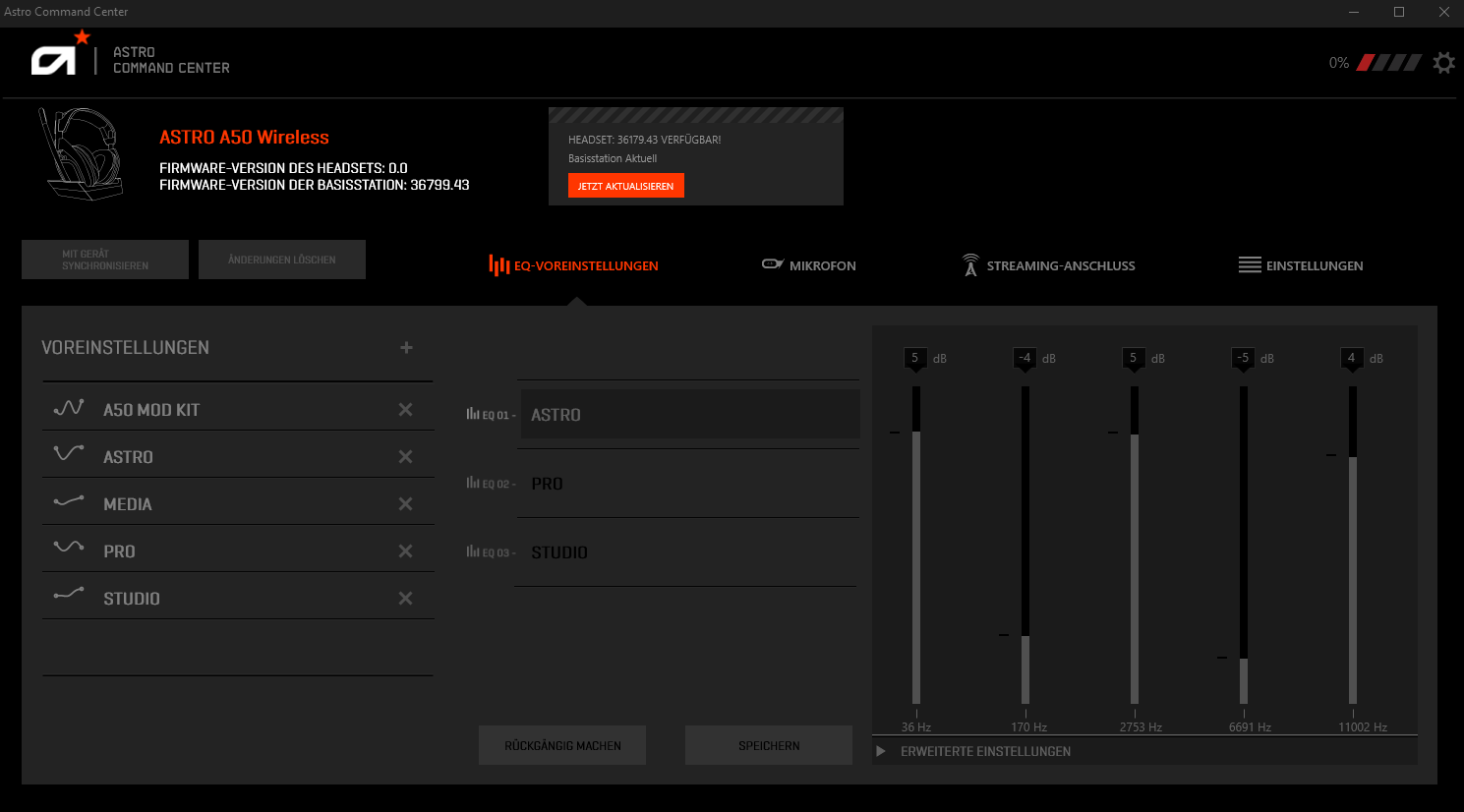Delete the ASTRO preset using the X

click(x=405, y=455)
